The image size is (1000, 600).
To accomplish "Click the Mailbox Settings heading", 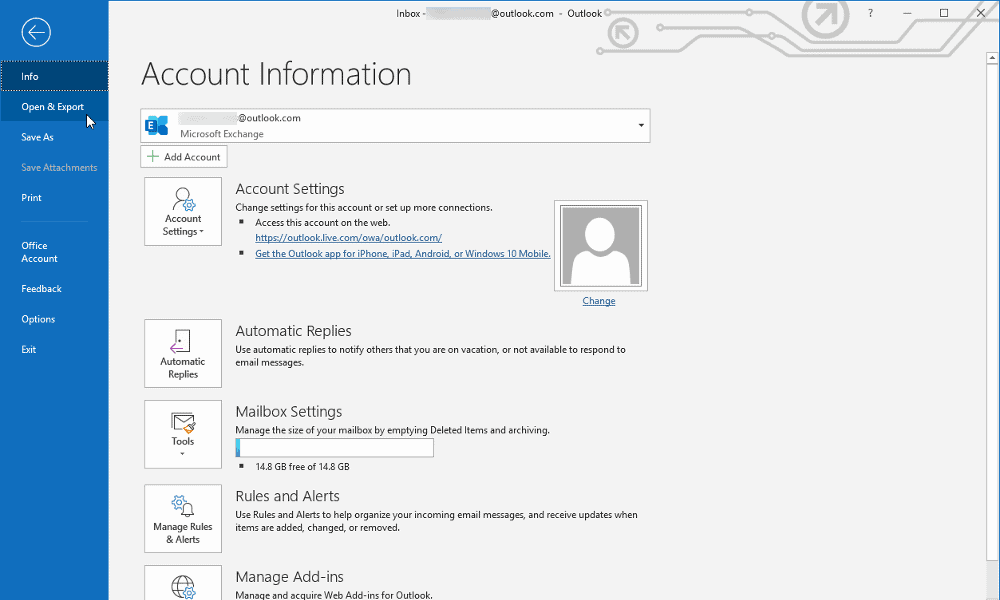I will click(289, 412).
